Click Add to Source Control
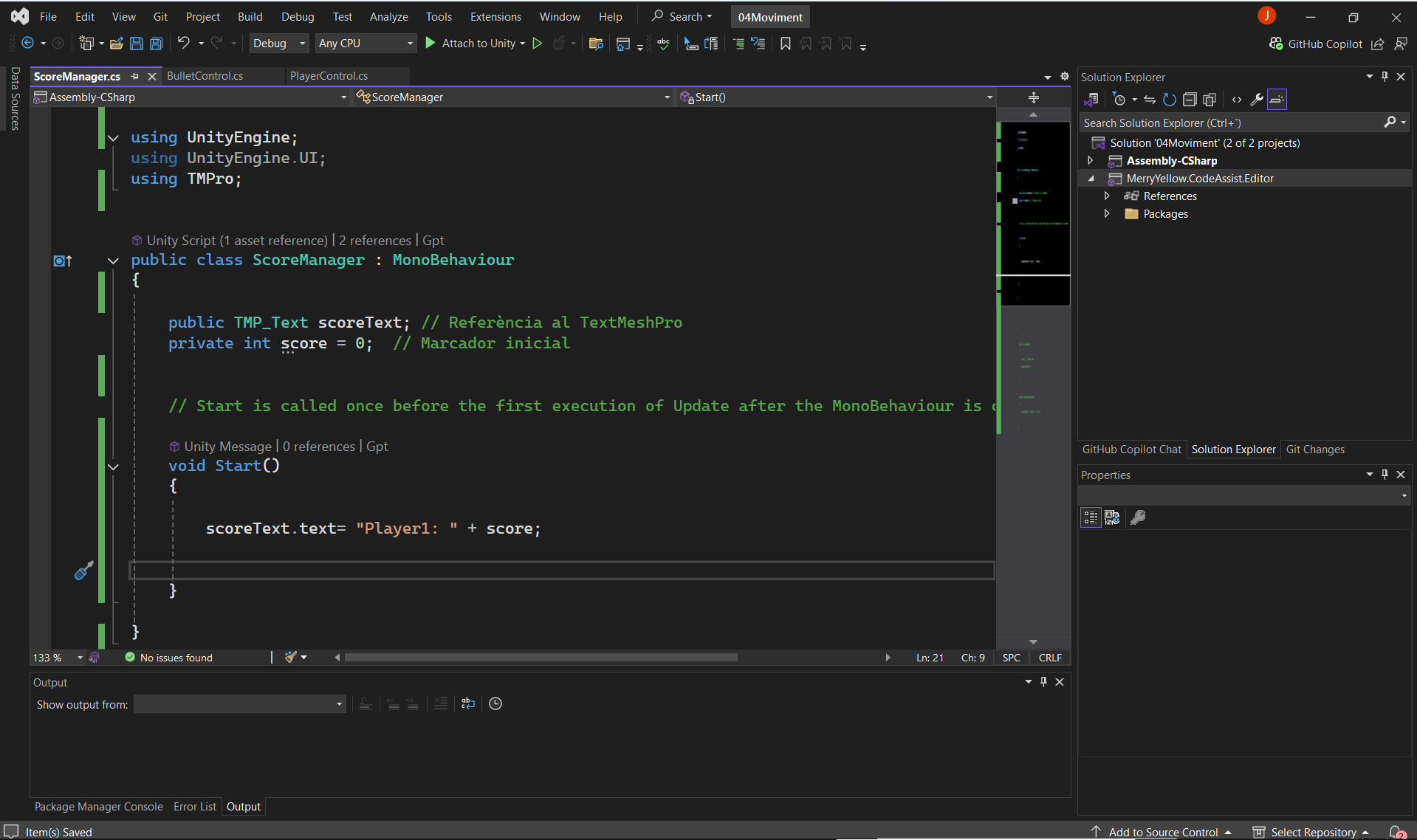Viewport: 1417px width, 840px height. coord(1162,832)
